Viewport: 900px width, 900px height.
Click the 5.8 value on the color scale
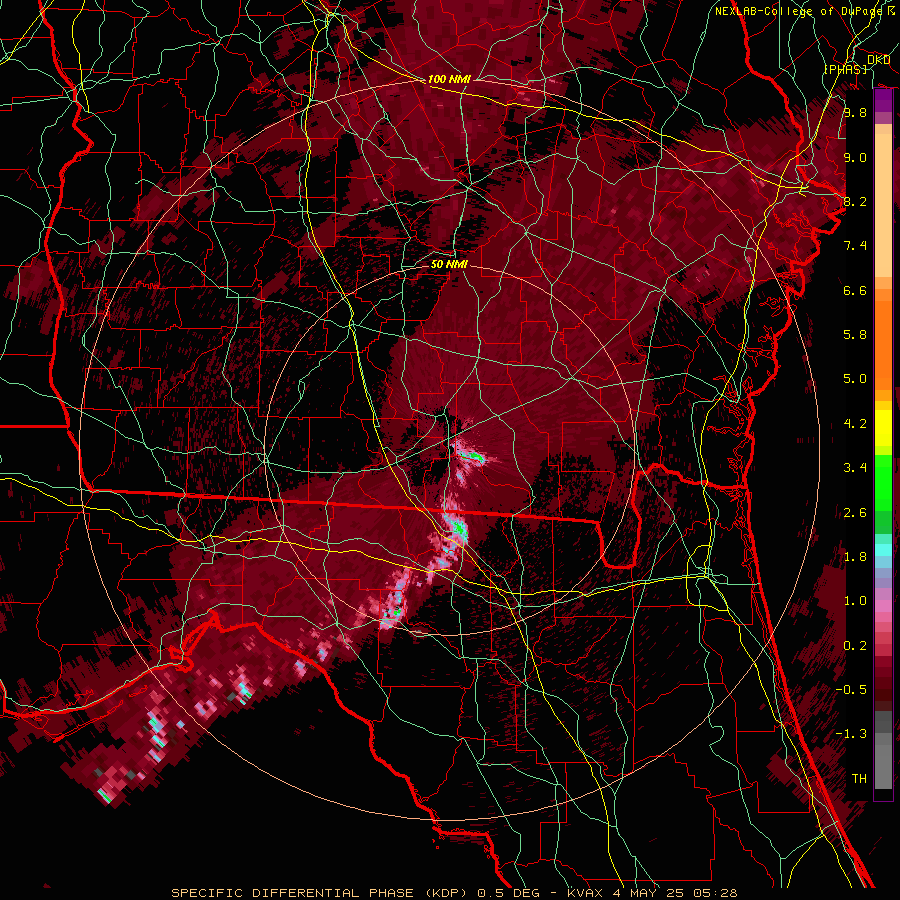coord(855,335)
